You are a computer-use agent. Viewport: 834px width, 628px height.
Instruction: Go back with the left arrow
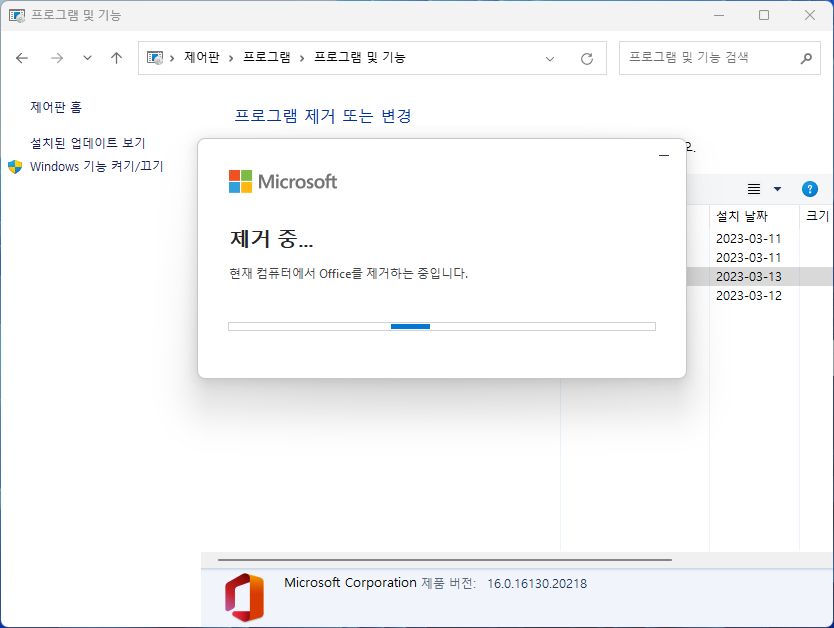(x=22, y=58)
